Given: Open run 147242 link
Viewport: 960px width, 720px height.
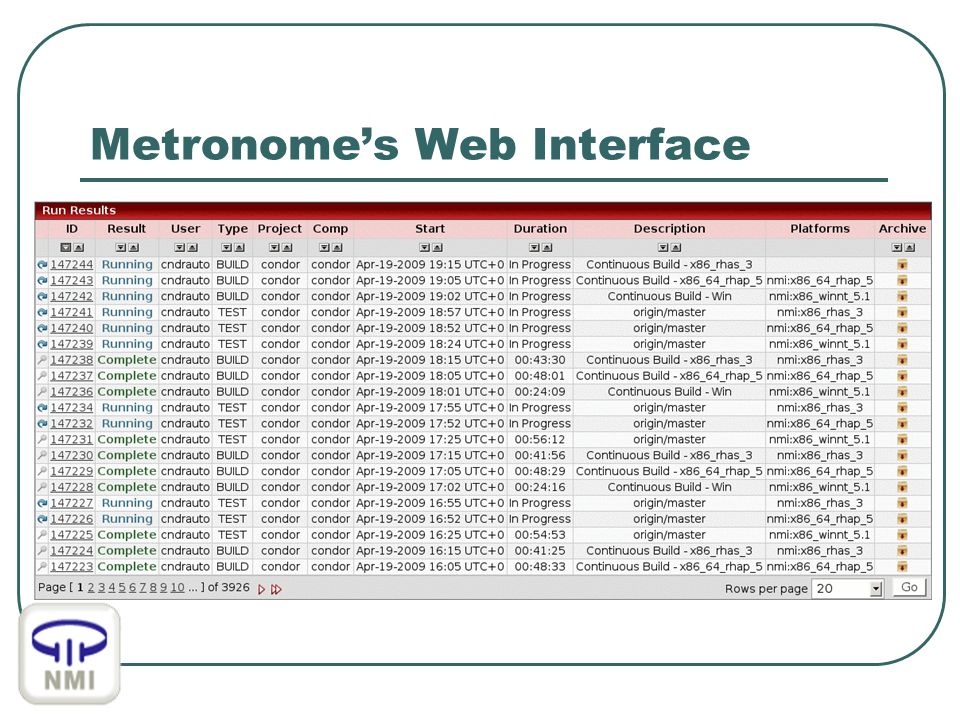Looking at the screenshot, I should coord(72,297).
